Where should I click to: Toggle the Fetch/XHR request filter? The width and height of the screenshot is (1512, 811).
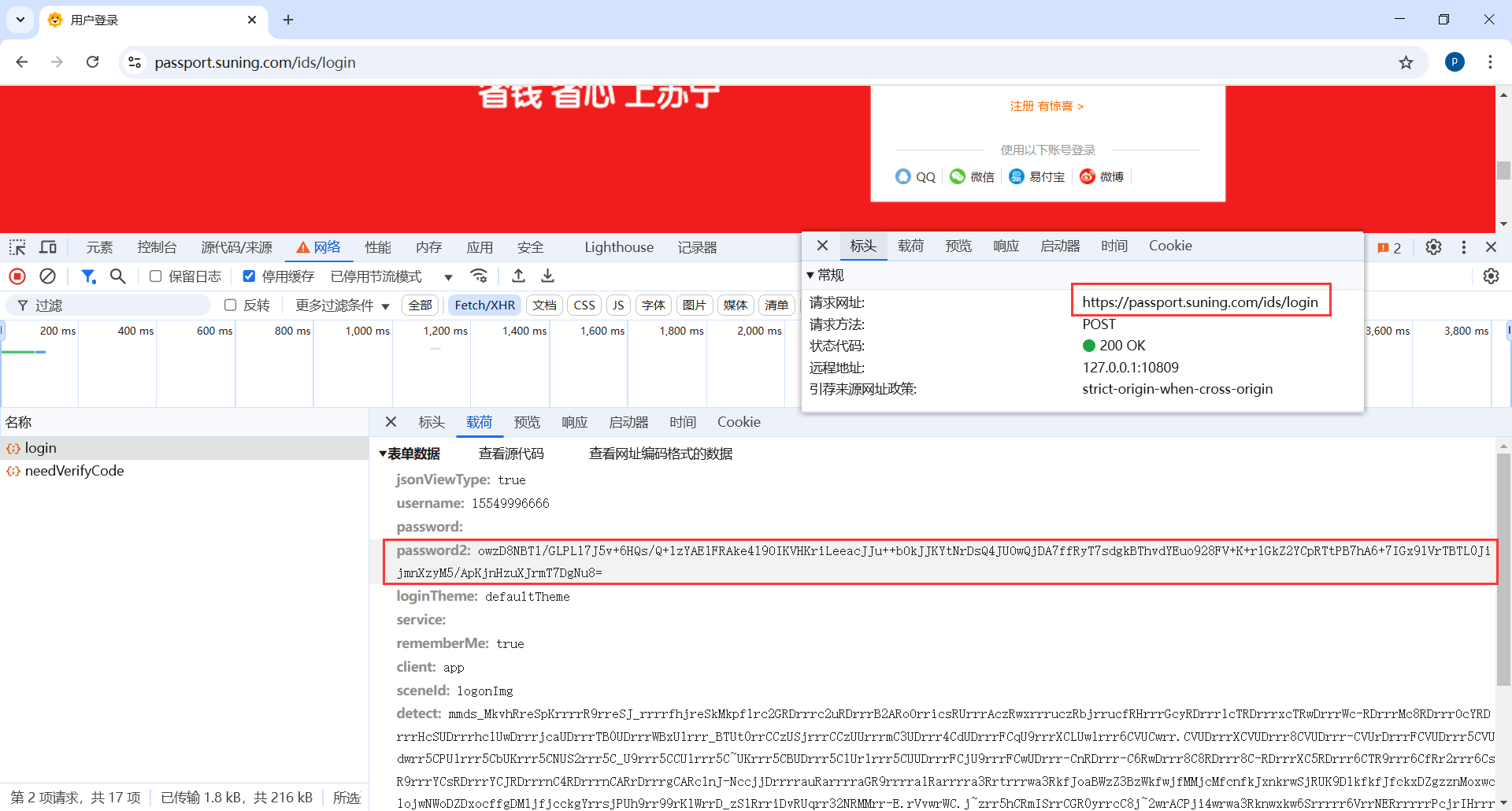coord(485,306)
